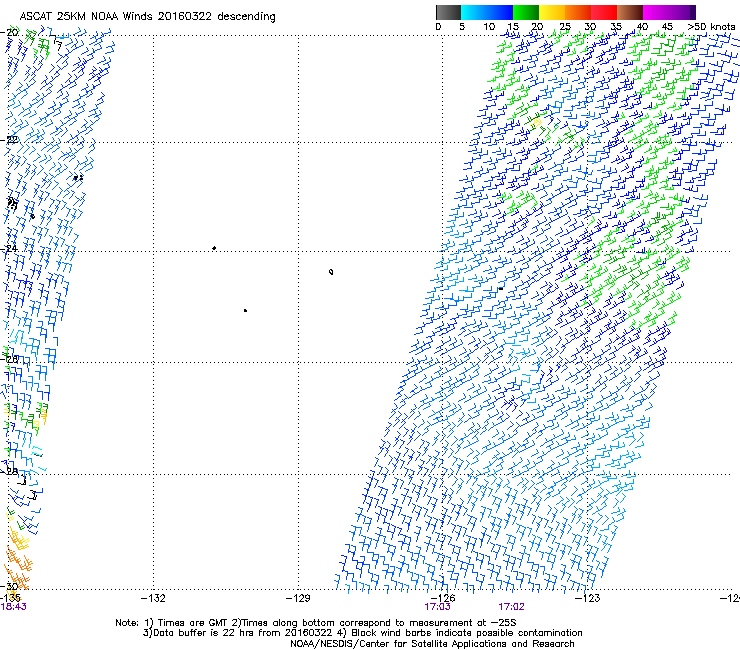Click the -24 latitude label
This screenshot has height=650, width=740.
click(11, 249)
